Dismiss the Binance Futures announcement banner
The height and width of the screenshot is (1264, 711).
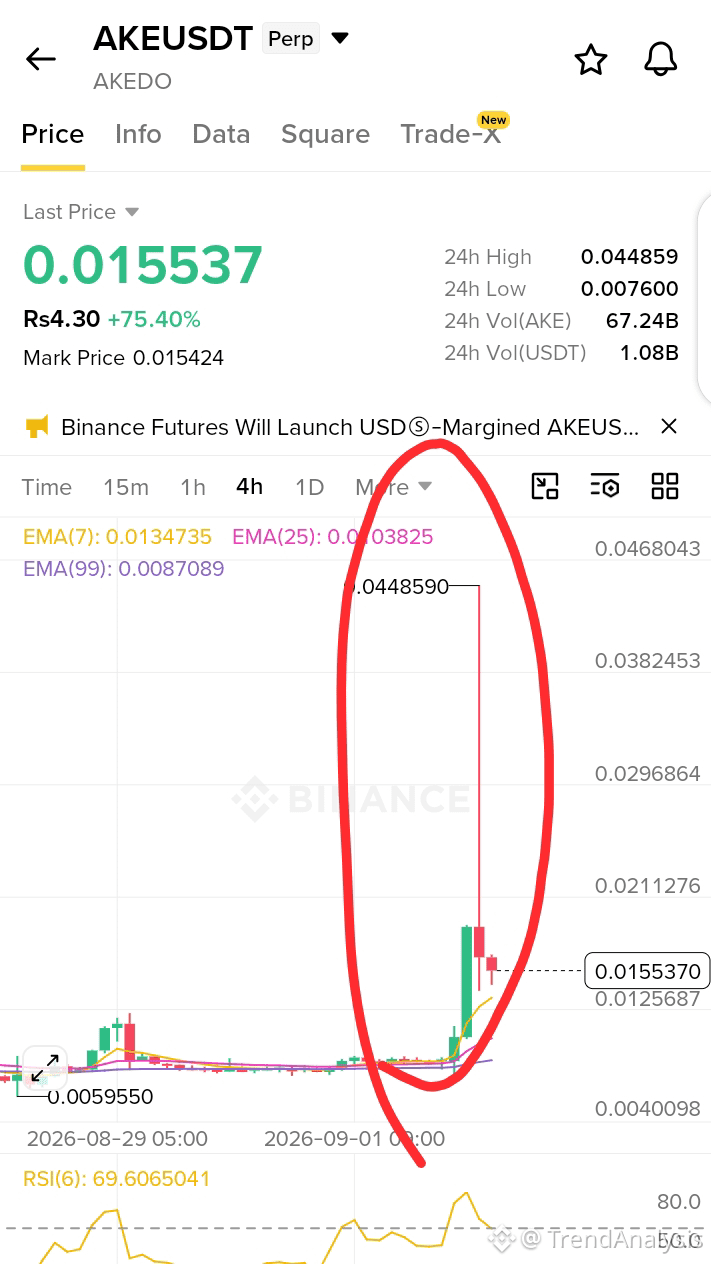pos(669,426)
